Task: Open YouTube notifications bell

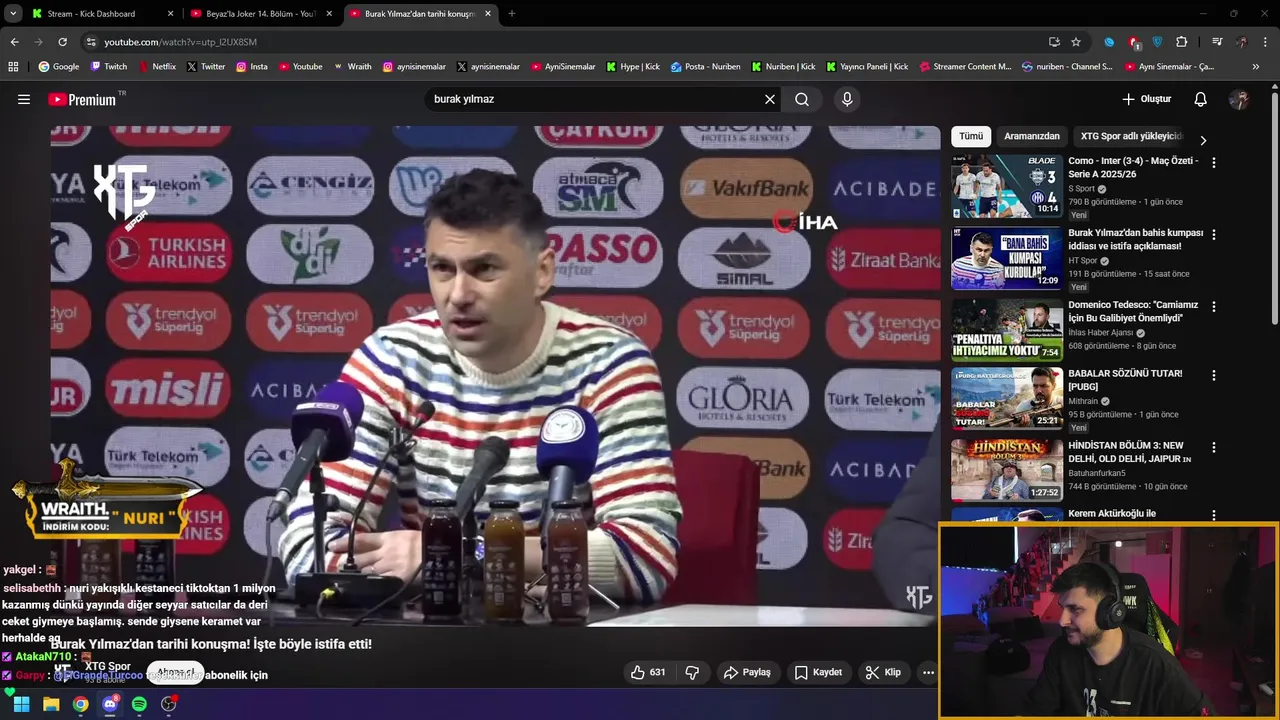Action: click(x=1201, y=99)
